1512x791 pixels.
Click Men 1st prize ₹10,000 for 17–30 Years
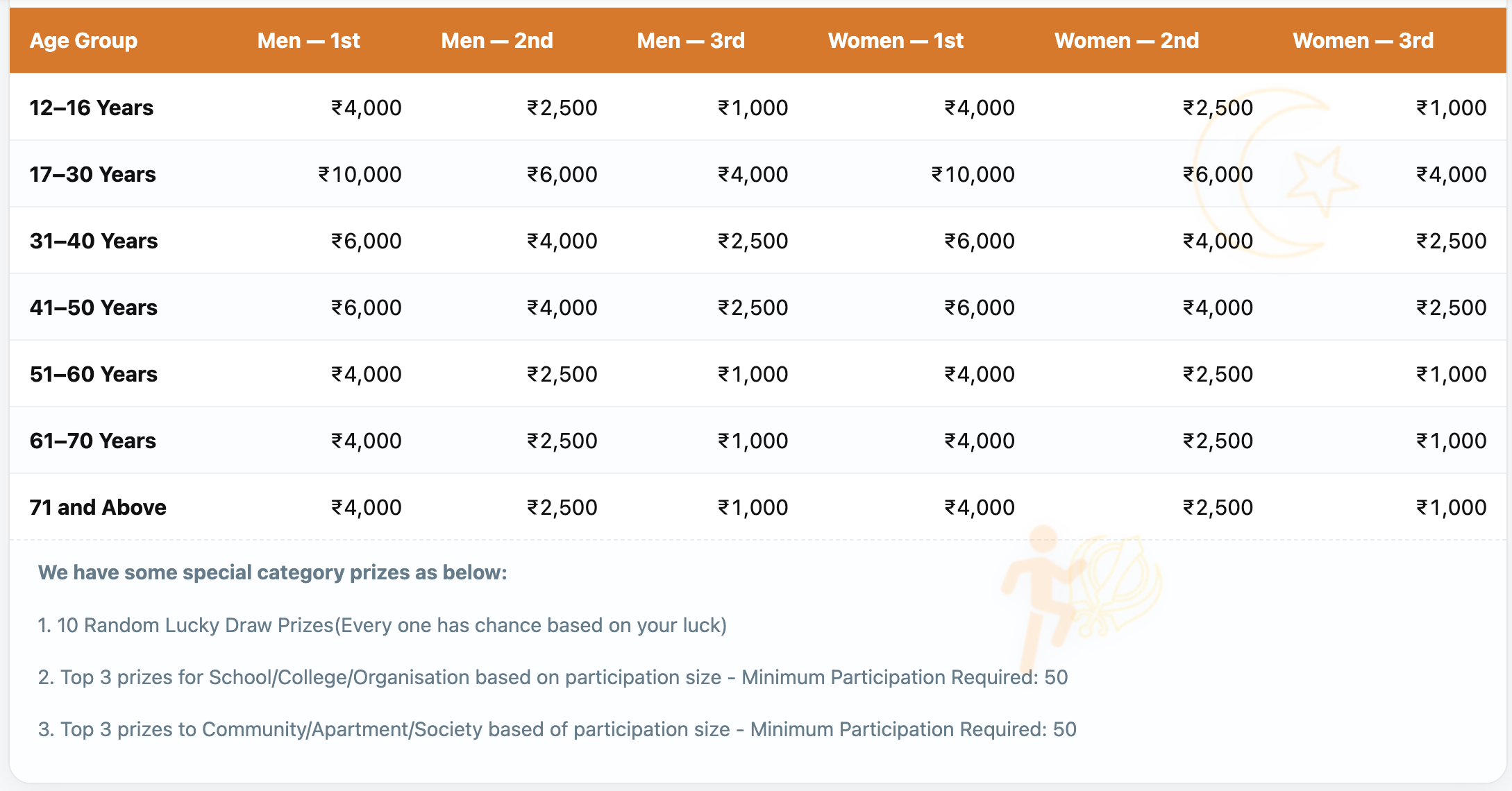click(x=360, y=174)
